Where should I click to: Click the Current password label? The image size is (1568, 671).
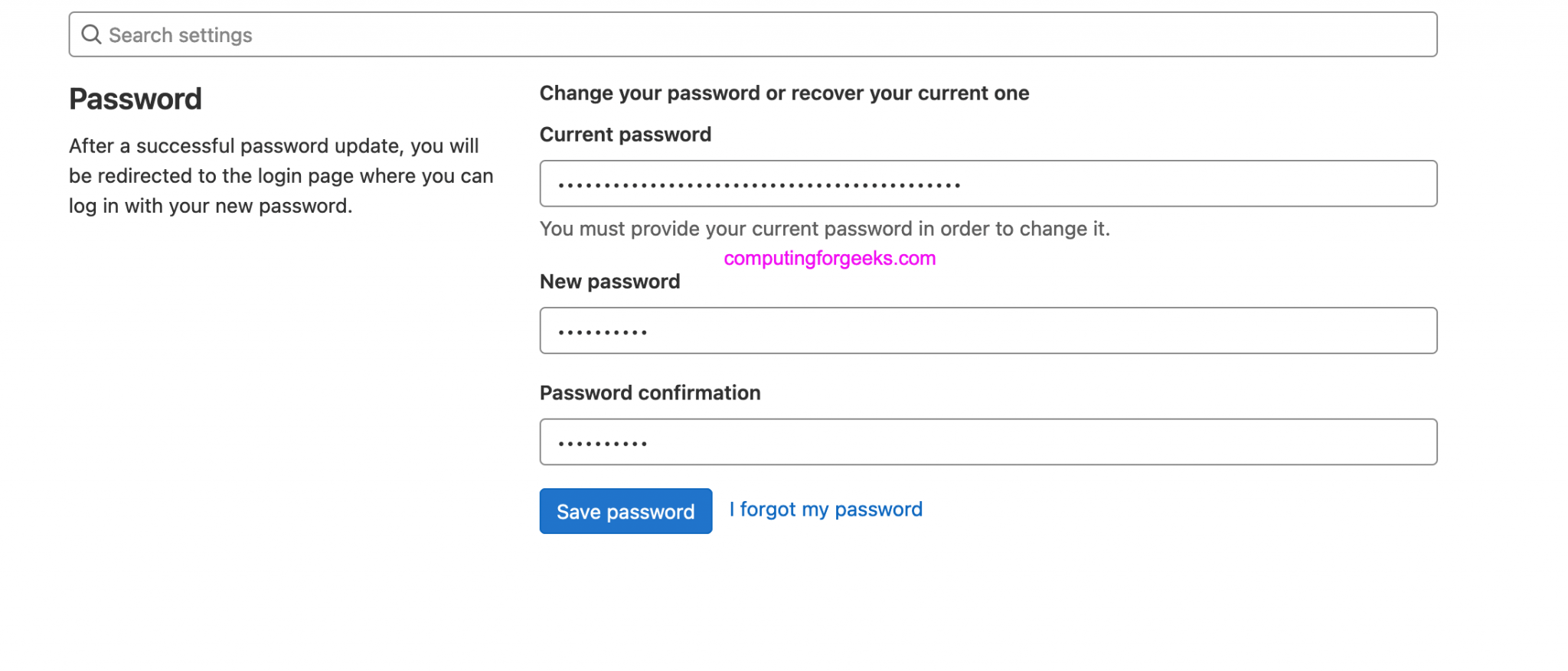point(625,135)
